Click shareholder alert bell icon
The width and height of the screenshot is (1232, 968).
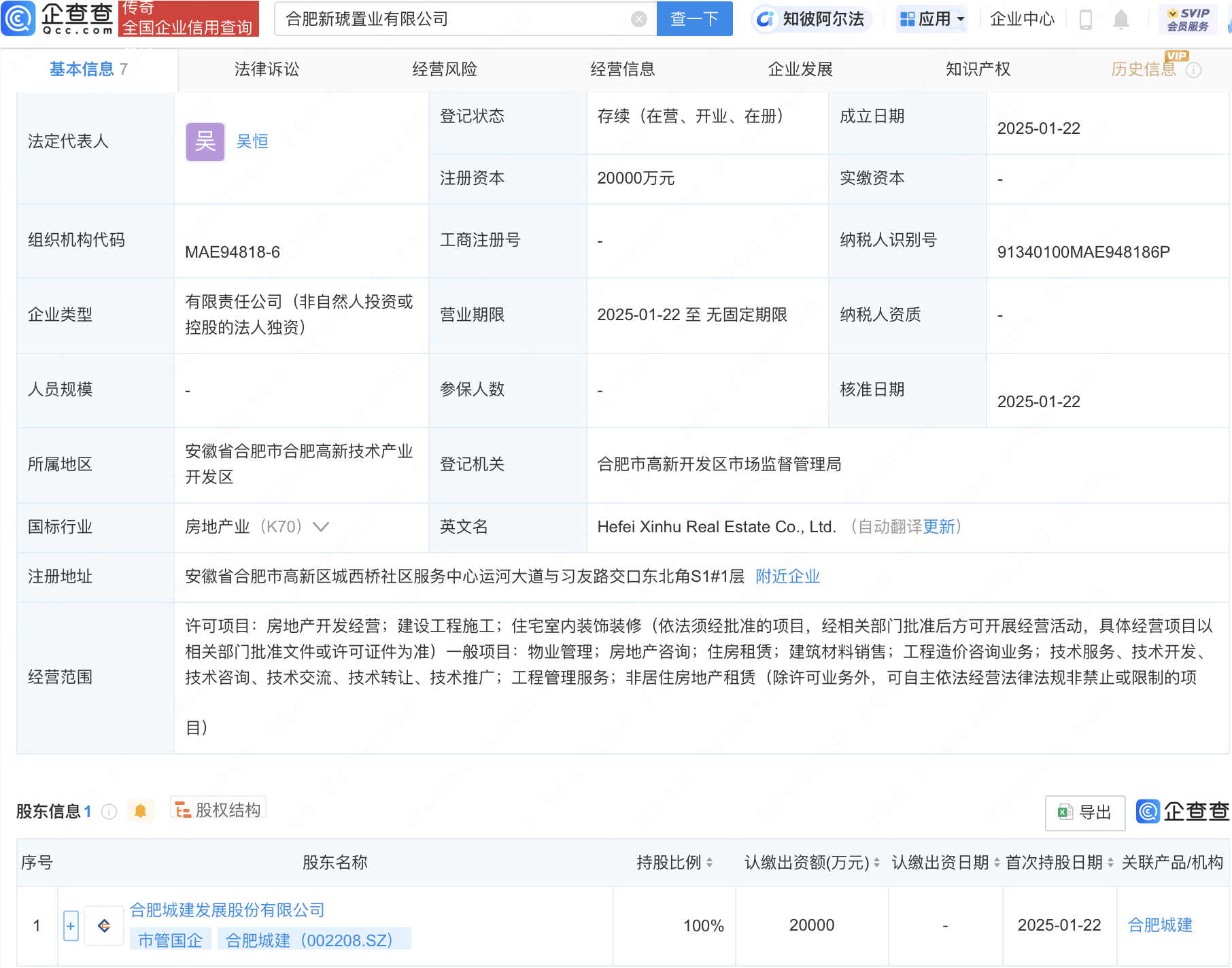[x=140, y=811]
